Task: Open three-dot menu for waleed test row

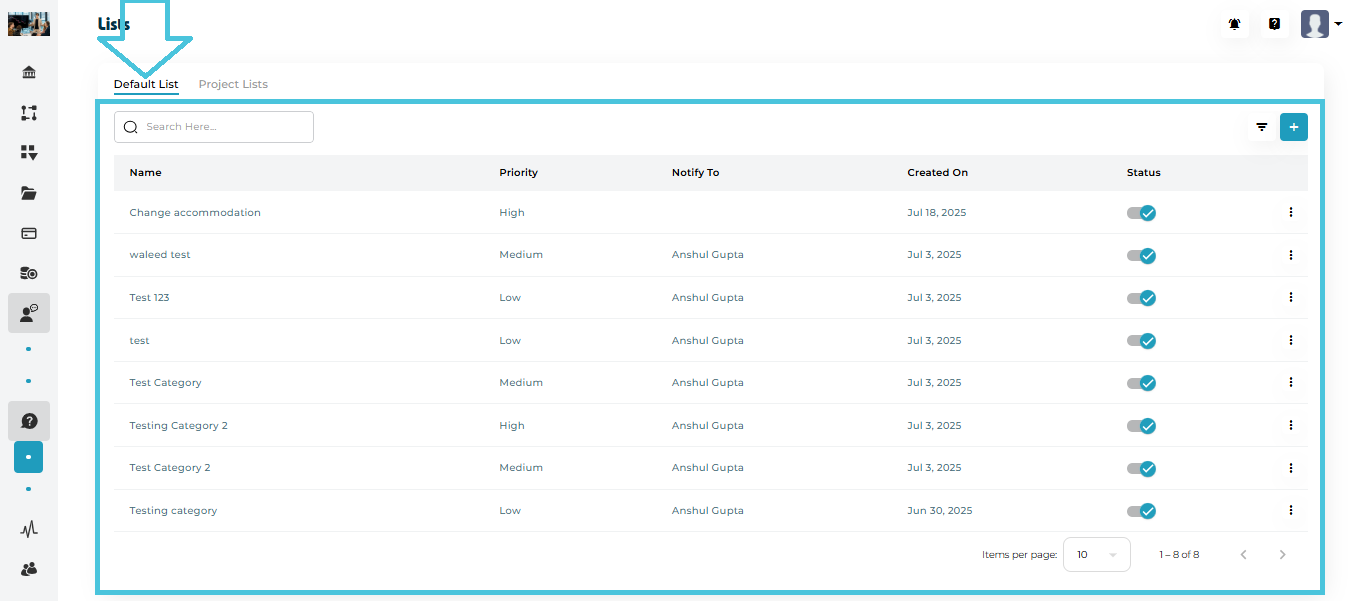Action: click(x=1291, y=255)
